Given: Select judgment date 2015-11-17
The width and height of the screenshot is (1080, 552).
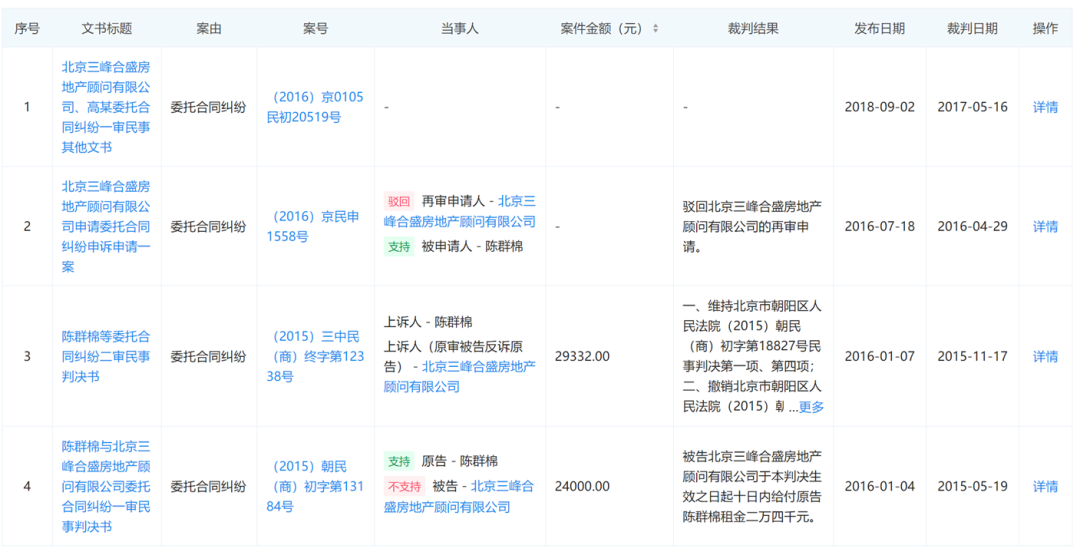Looking at the screenshot, I should point(972,356).
